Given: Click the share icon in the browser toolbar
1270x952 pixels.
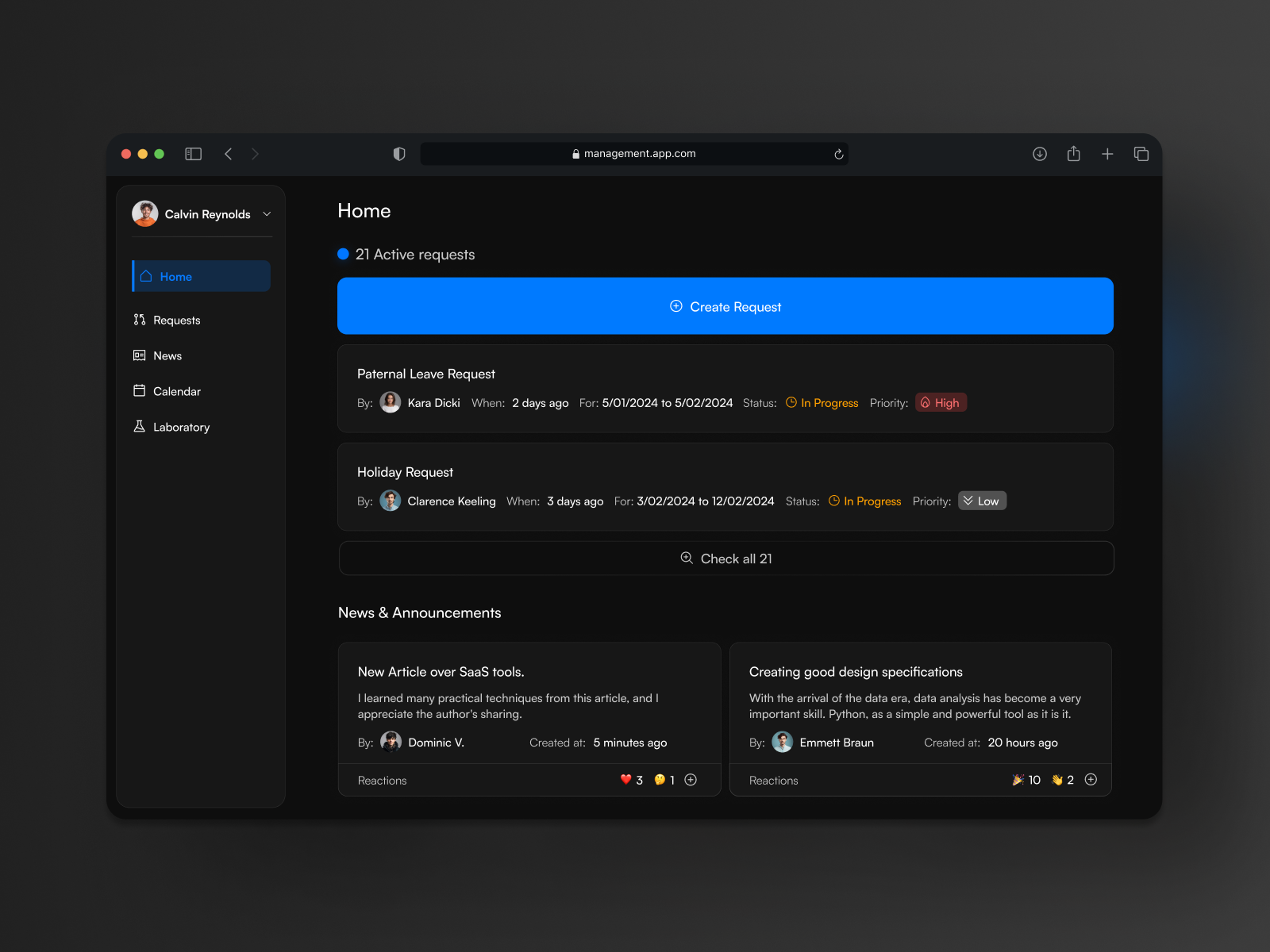Looking at the screenshot, I should 1074,153.
